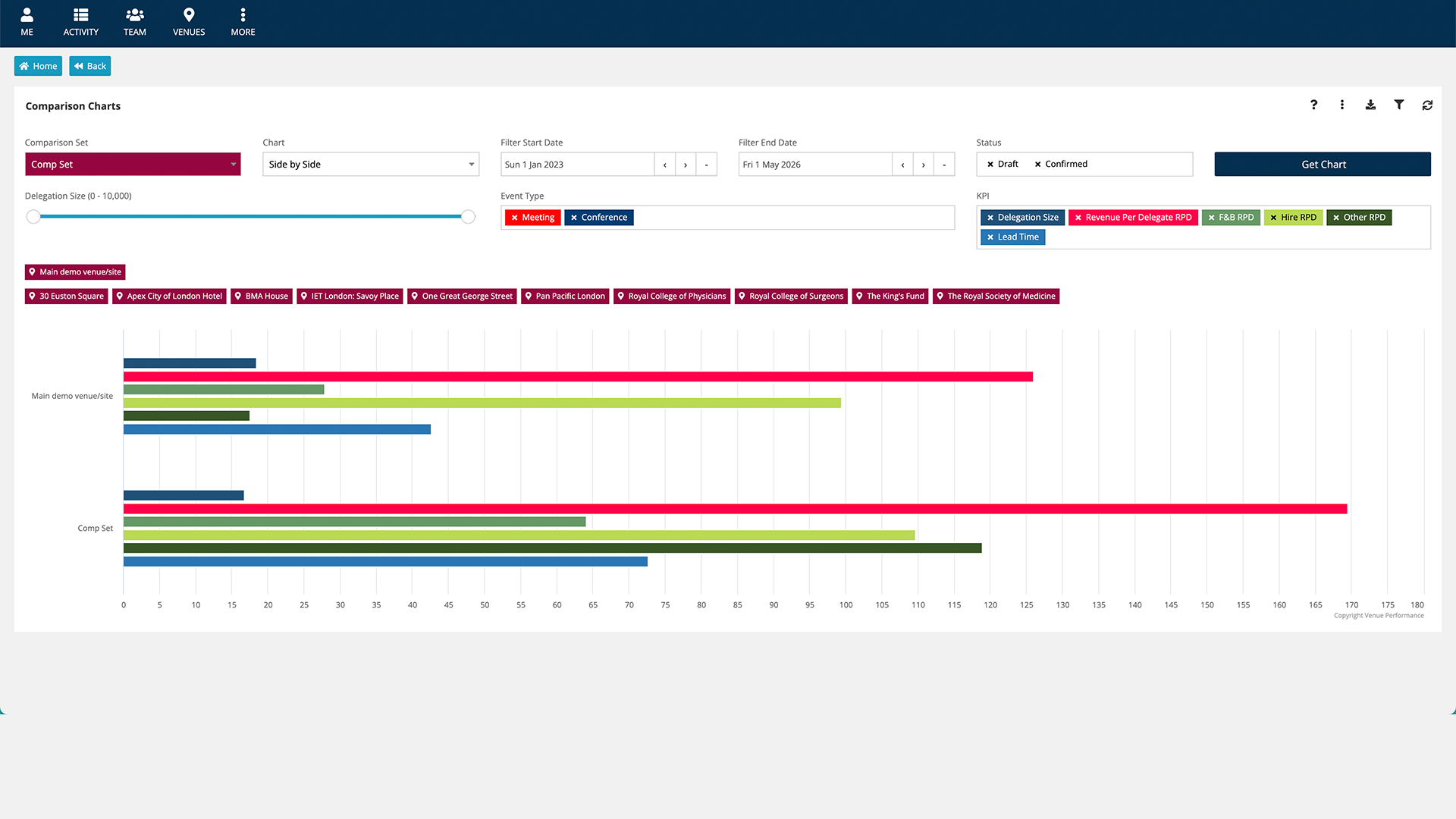Remove the Draft status tag
This screenshot has height=819, width=1456.
point(990,165)
